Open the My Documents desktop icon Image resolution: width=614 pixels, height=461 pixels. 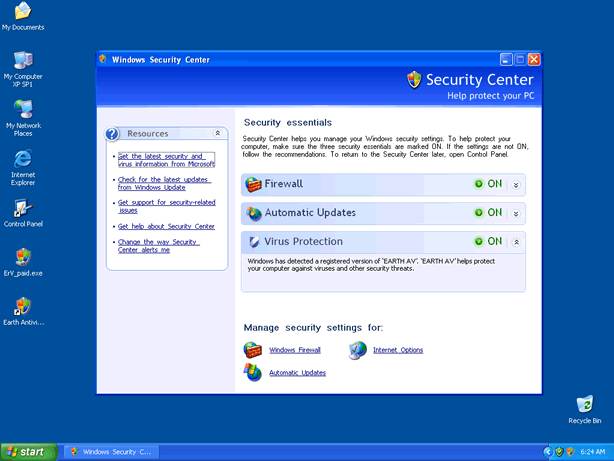(23, 11)
